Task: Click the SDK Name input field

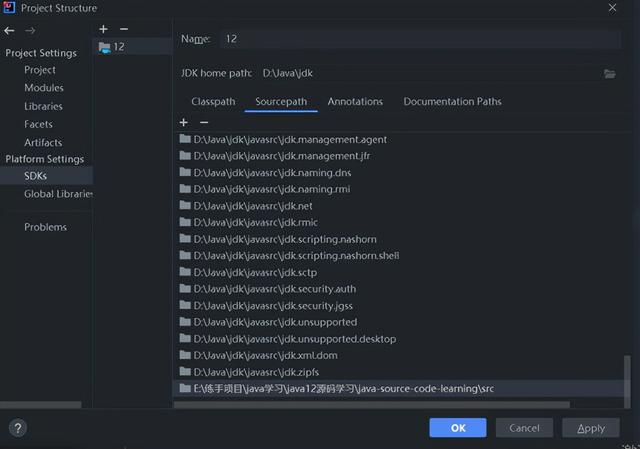Action: coord(420,39)
